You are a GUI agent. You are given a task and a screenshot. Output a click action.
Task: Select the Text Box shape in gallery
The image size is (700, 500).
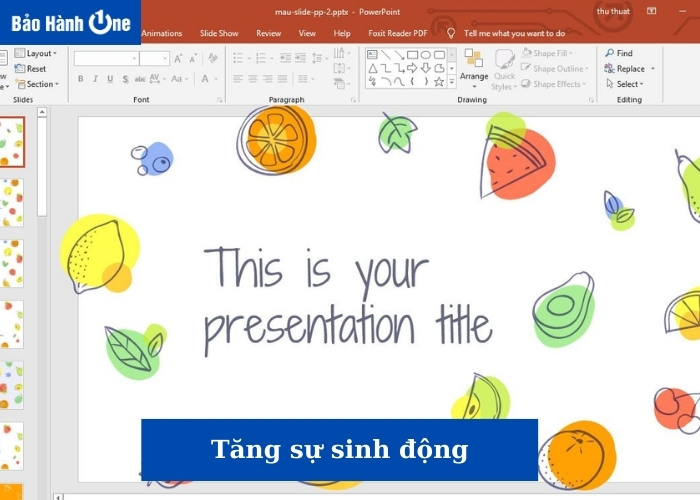click(372, 55)
